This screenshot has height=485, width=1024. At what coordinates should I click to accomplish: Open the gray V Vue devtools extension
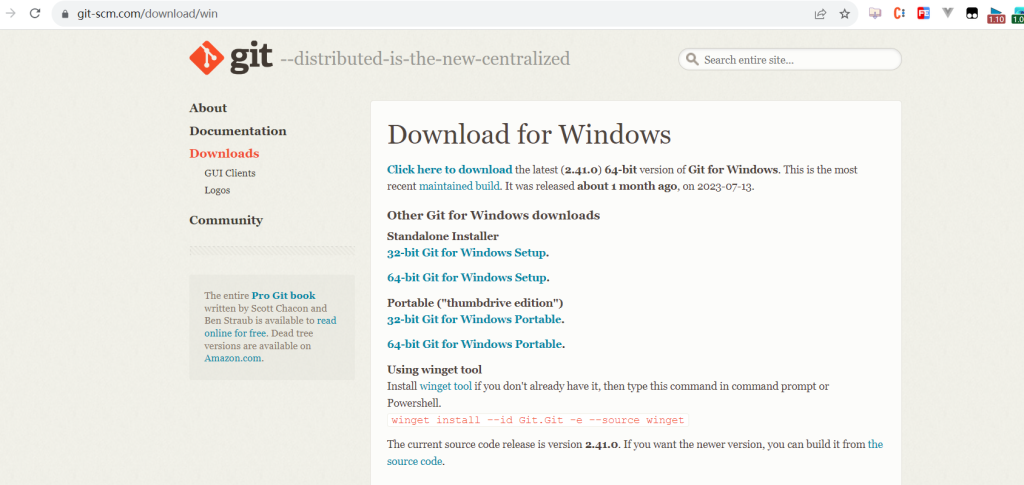948,12
